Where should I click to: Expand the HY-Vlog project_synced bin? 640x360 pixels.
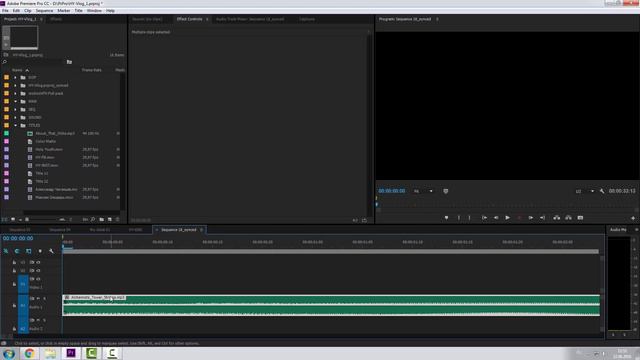coord(16,86)
